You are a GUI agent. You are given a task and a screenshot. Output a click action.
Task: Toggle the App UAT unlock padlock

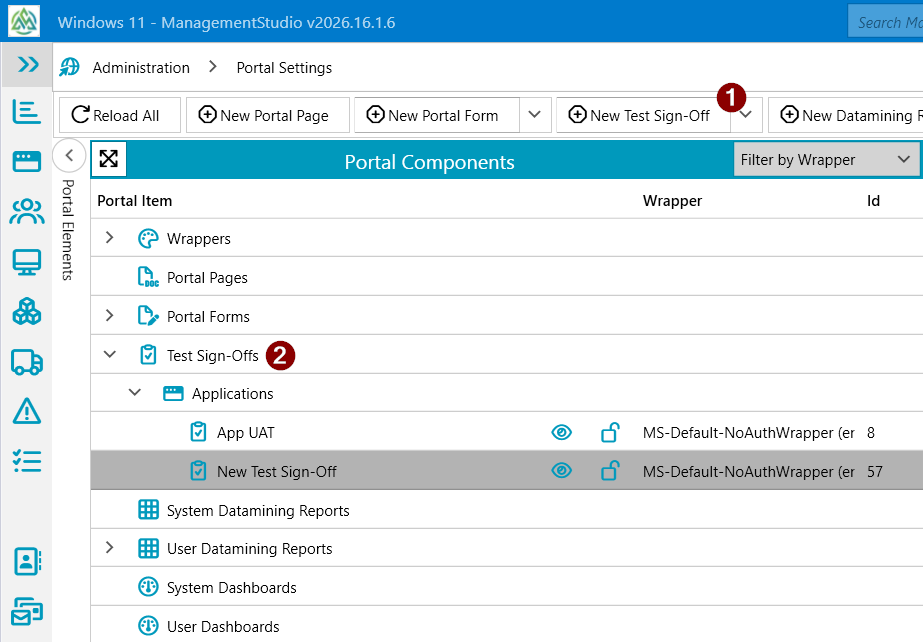(610, 433)
